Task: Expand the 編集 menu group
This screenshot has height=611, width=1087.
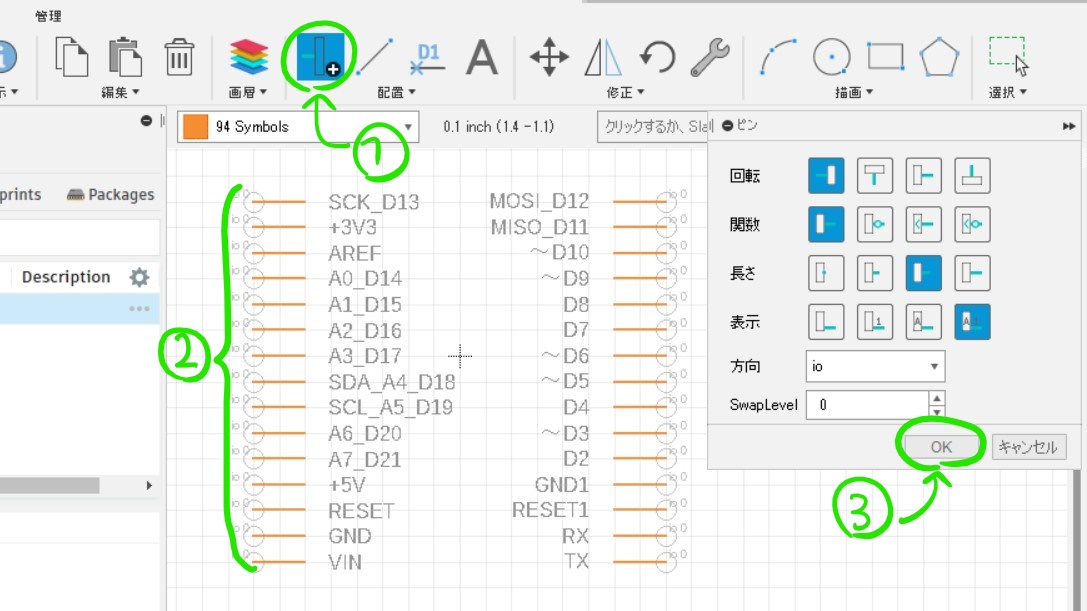Action: point(120,92)
